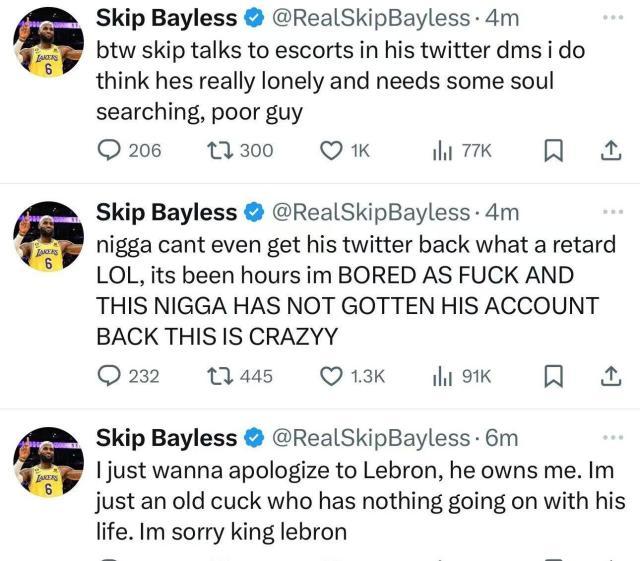Image resolution: width=640 pixels, height=561 pixels.
Task: Open profile picture on the 6m tweet
Action: point(49,462)
